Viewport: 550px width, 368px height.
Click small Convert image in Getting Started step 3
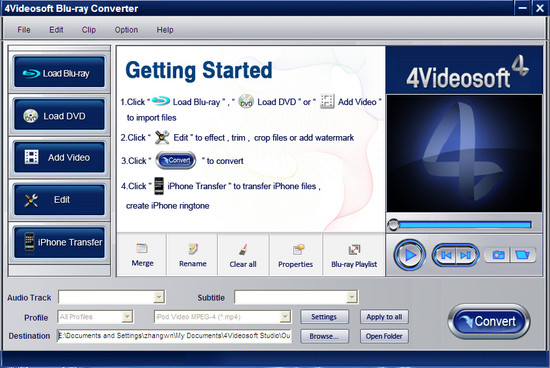pyautogui.click(x=176, y=160)
